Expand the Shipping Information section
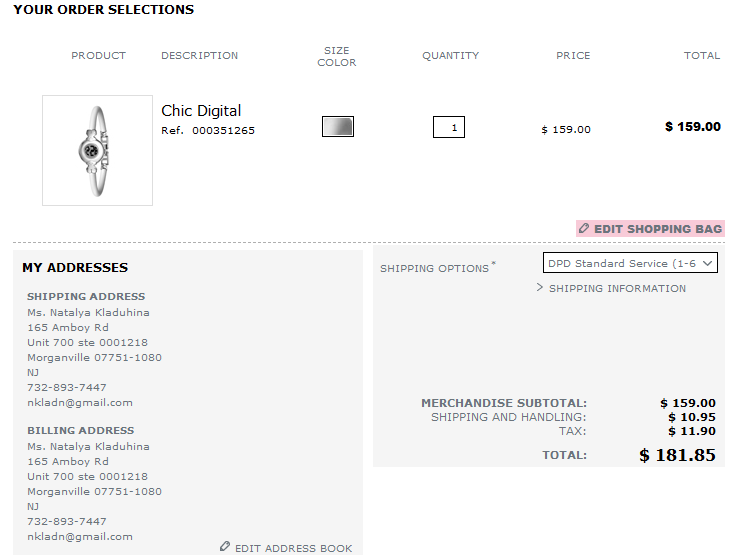The height and width of the screenshot is (555, 755). [617, 288]
